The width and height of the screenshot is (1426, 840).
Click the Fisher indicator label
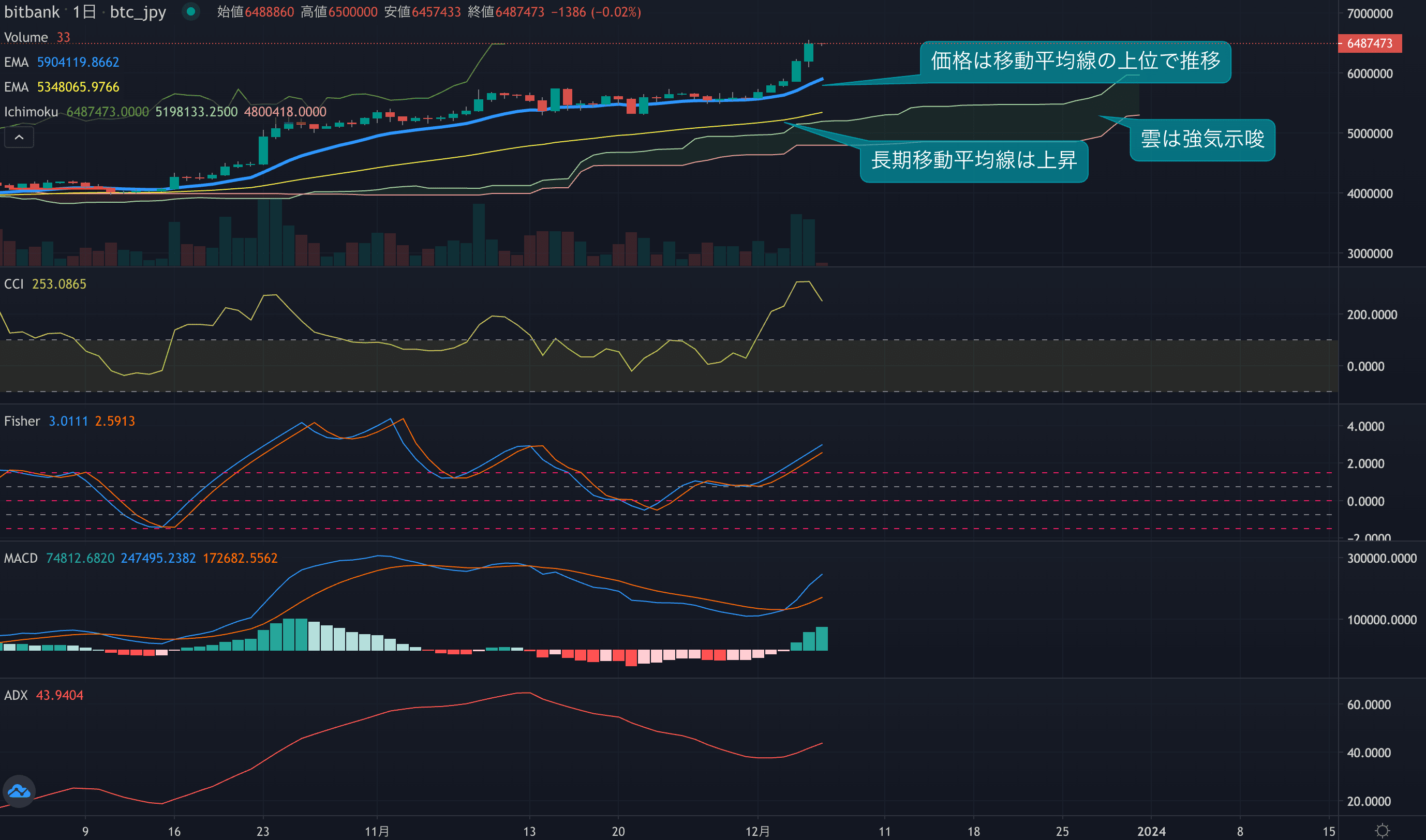[22, 421]
